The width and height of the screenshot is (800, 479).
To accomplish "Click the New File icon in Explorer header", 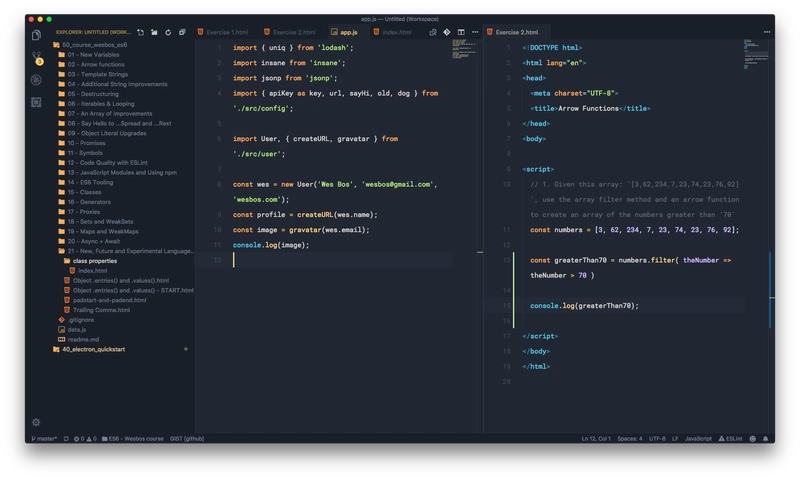I will click(x=140, y=32).
